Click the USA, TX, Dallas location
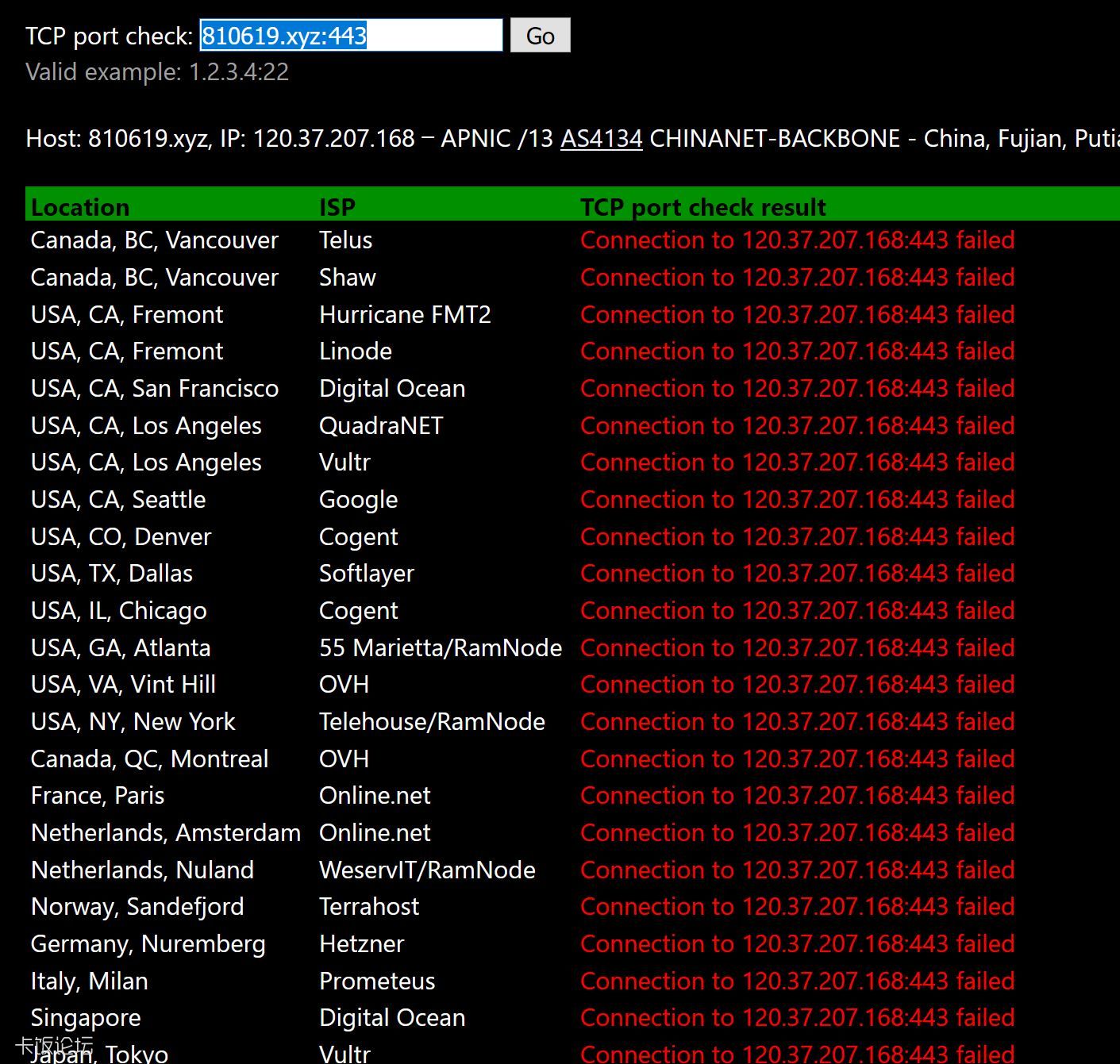 click(x=112, y=574)
